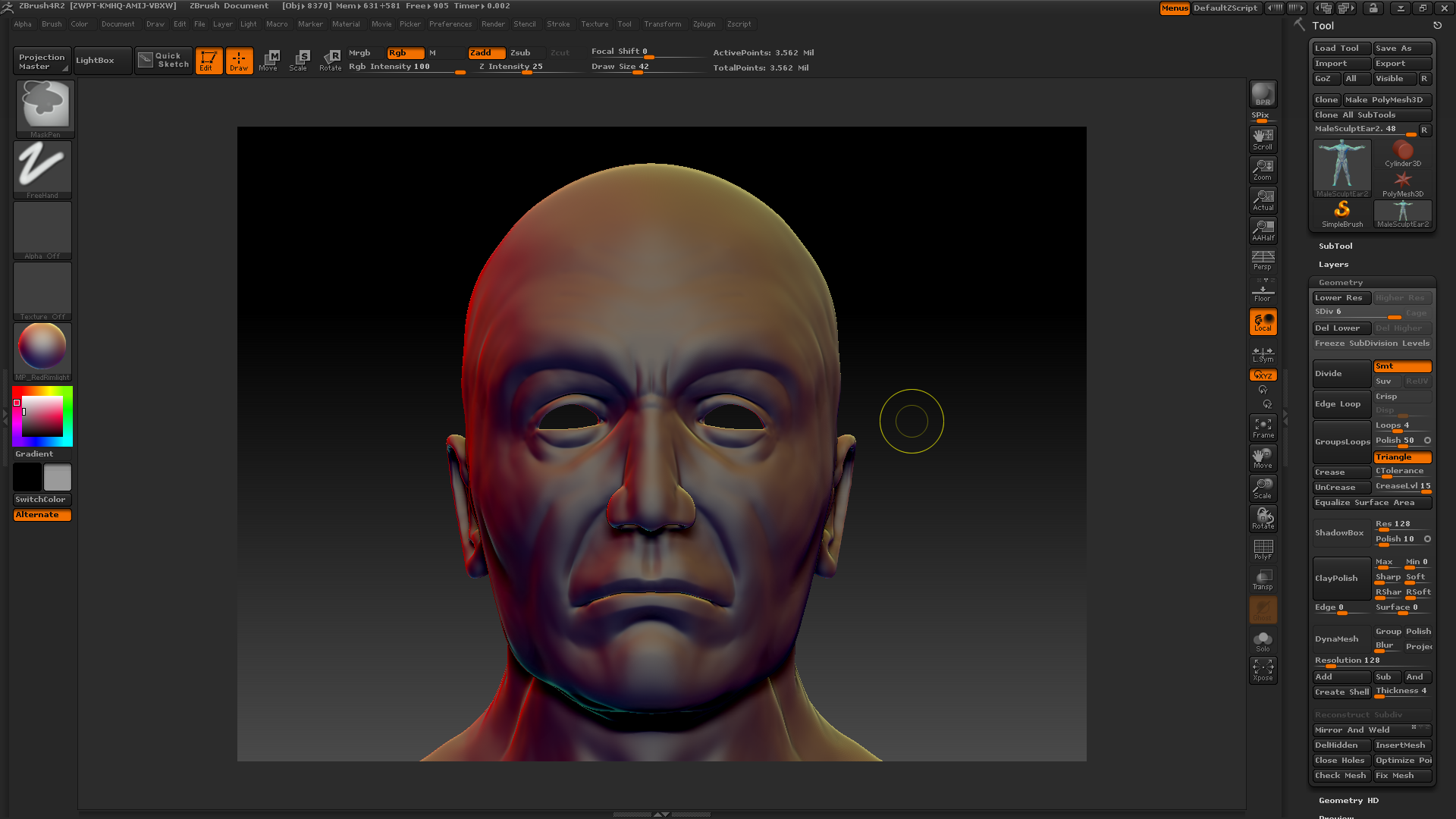Expand the DynaMesh section

(x=1341, y=639)
